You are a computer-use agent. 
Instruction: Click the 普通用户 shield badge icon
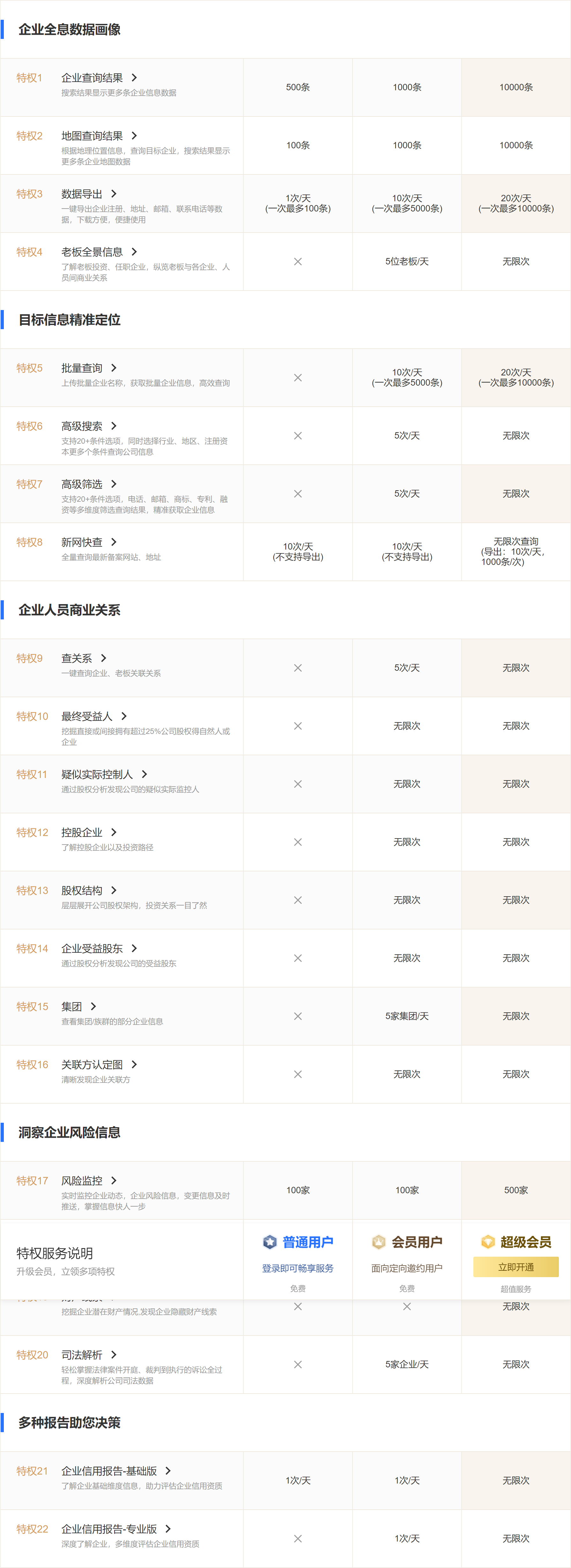(270, 1242)
